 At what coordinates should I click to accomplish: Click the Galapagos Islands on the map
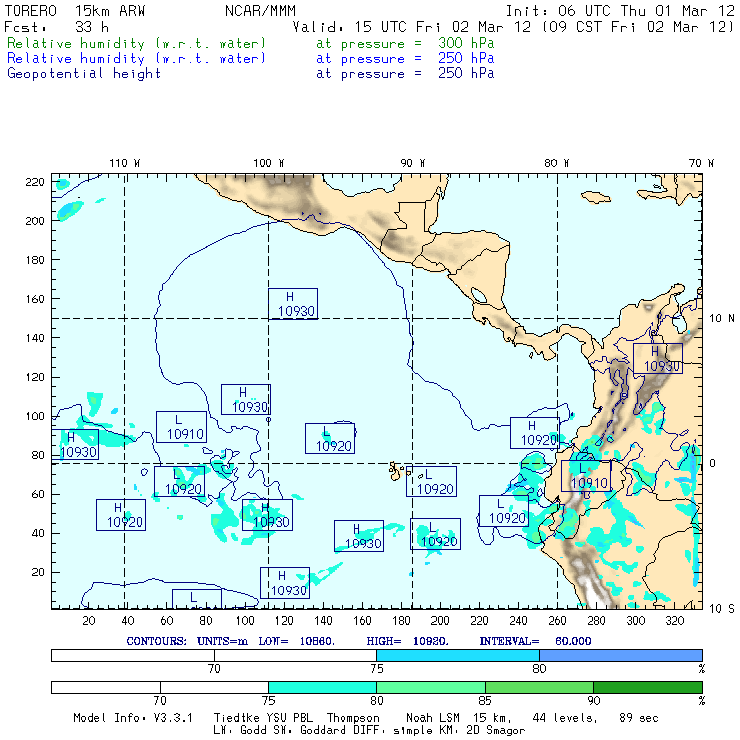[x=400, y=469]
